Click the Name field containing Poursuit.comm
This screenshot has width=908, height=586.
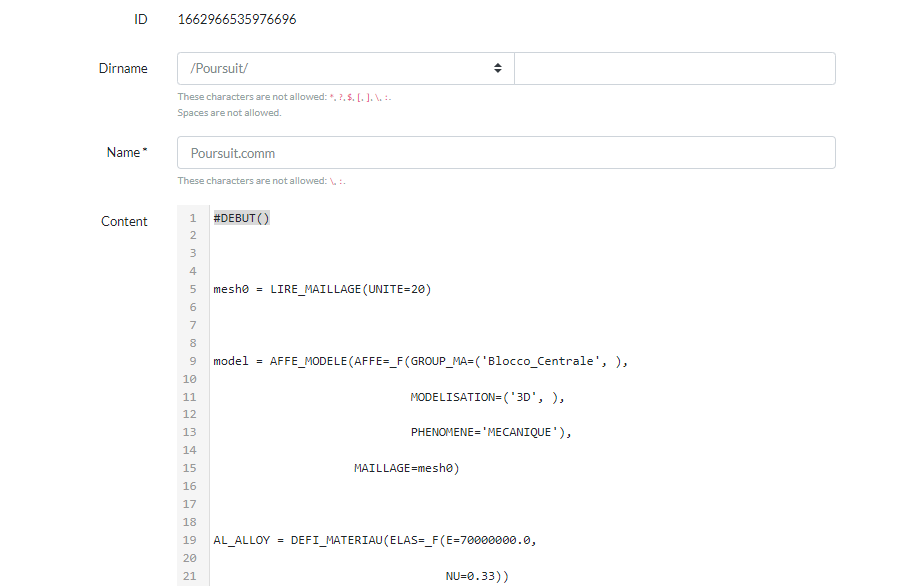pos(506,153)
